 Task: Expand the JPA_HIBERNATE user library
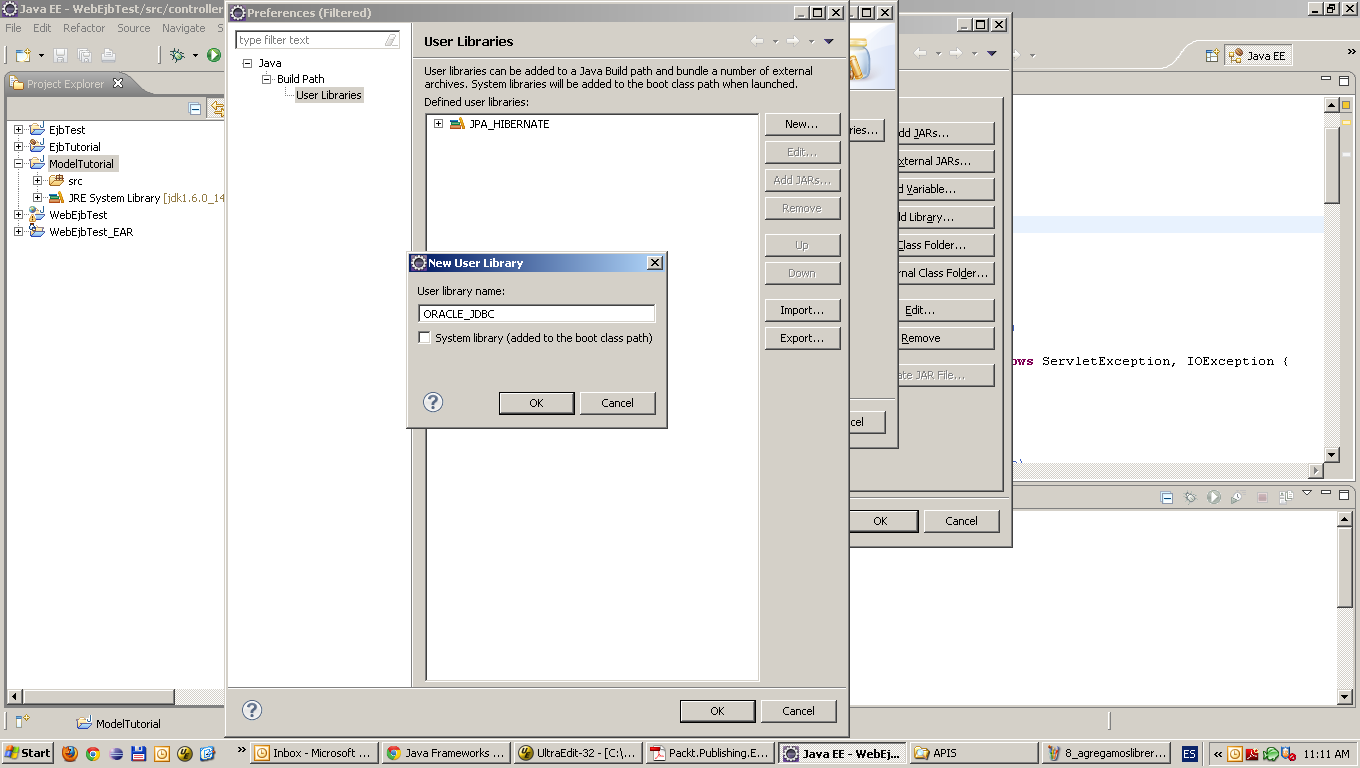(x=438, y=123)
